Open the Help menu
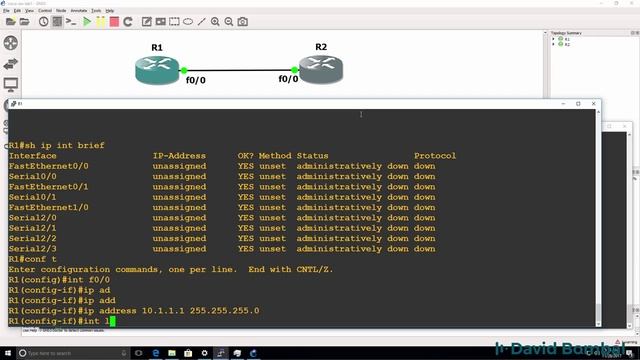Image resolution: width=640 pixels, height=360 pixels. [x=110, y=11]
